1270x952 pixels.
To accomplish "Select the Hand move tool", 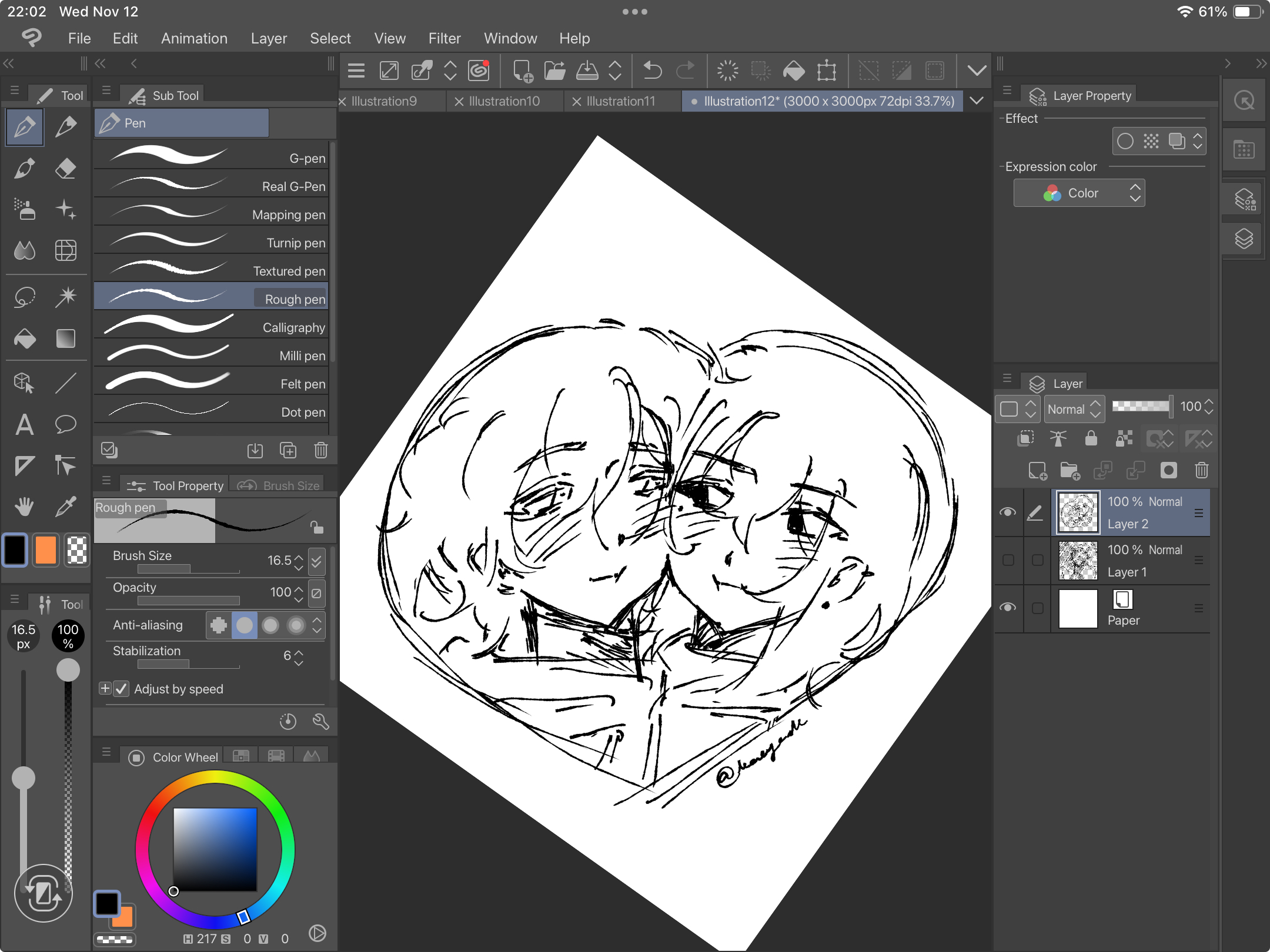I will pos(24,506).
